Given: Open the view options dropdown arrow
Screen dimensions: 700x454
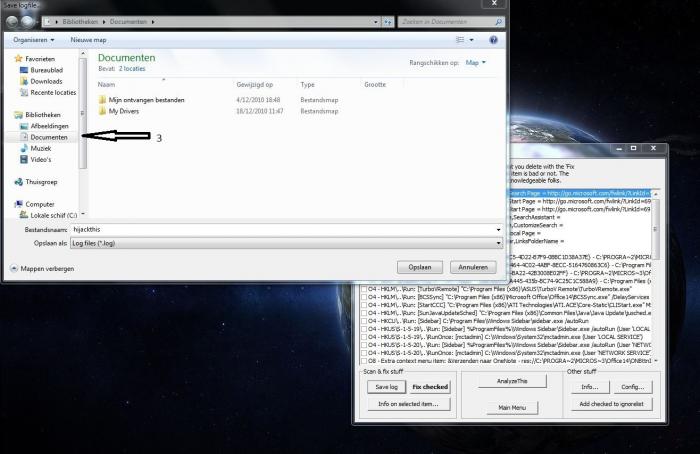Looking at the screenshot, I should click(x=471, y=40).
